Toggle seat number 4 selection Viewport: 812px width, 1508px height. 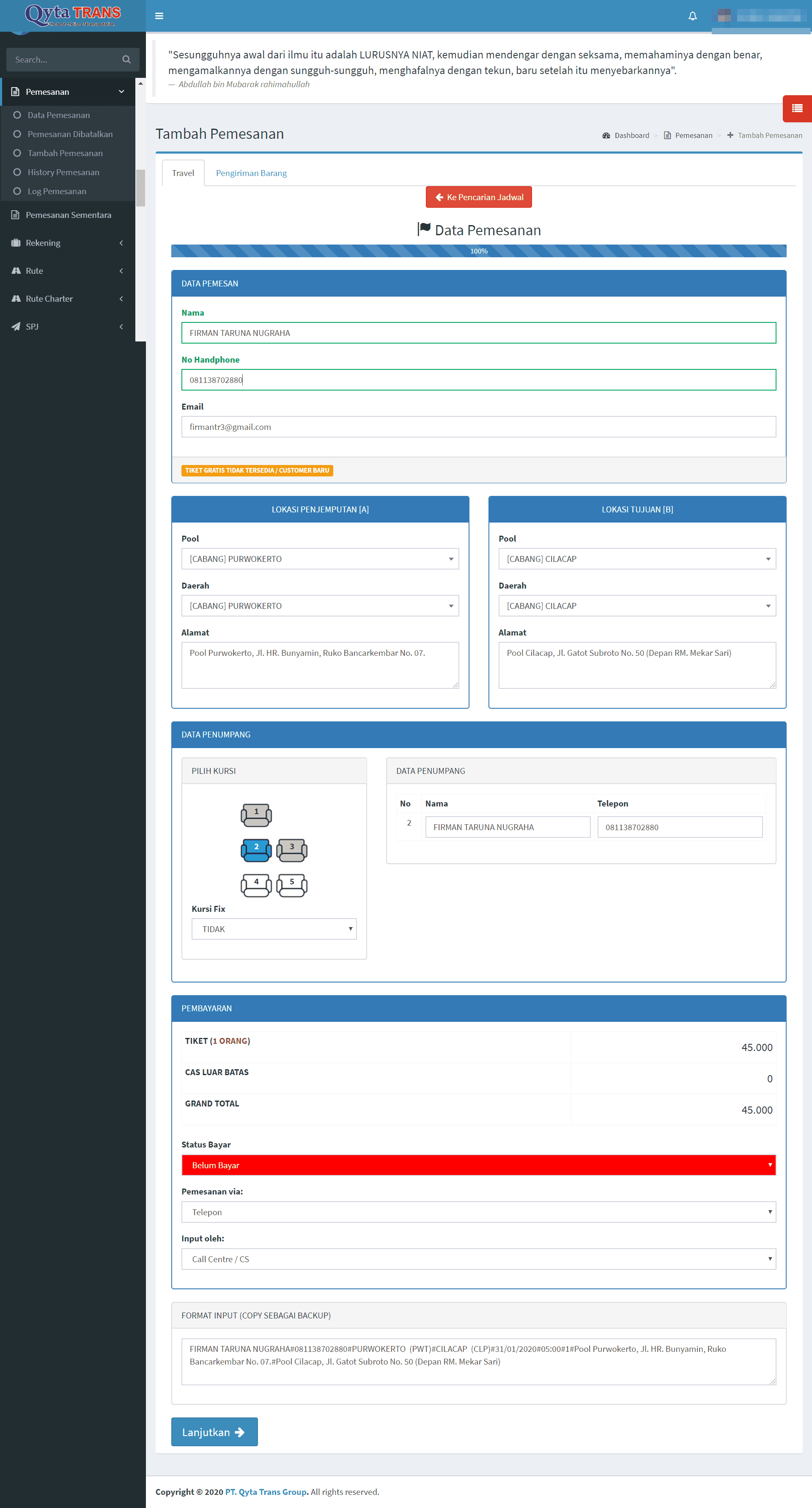pos(256,885)
